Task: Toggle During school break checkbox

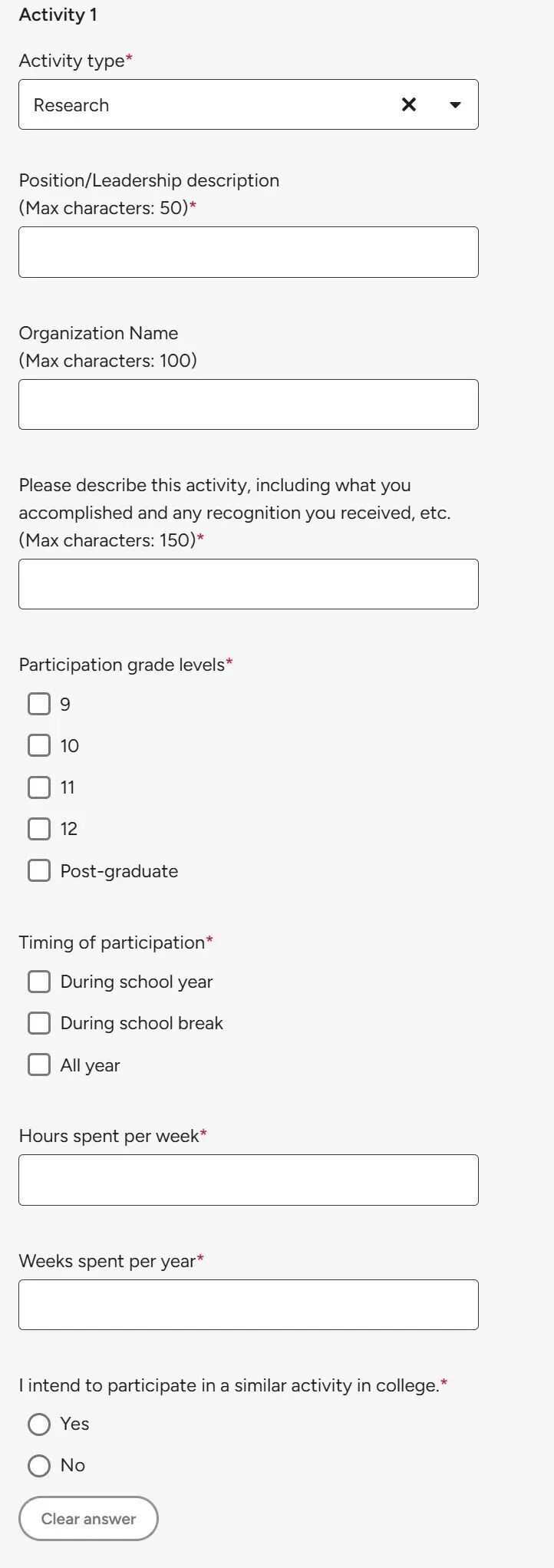Action: coord(39,1023)
